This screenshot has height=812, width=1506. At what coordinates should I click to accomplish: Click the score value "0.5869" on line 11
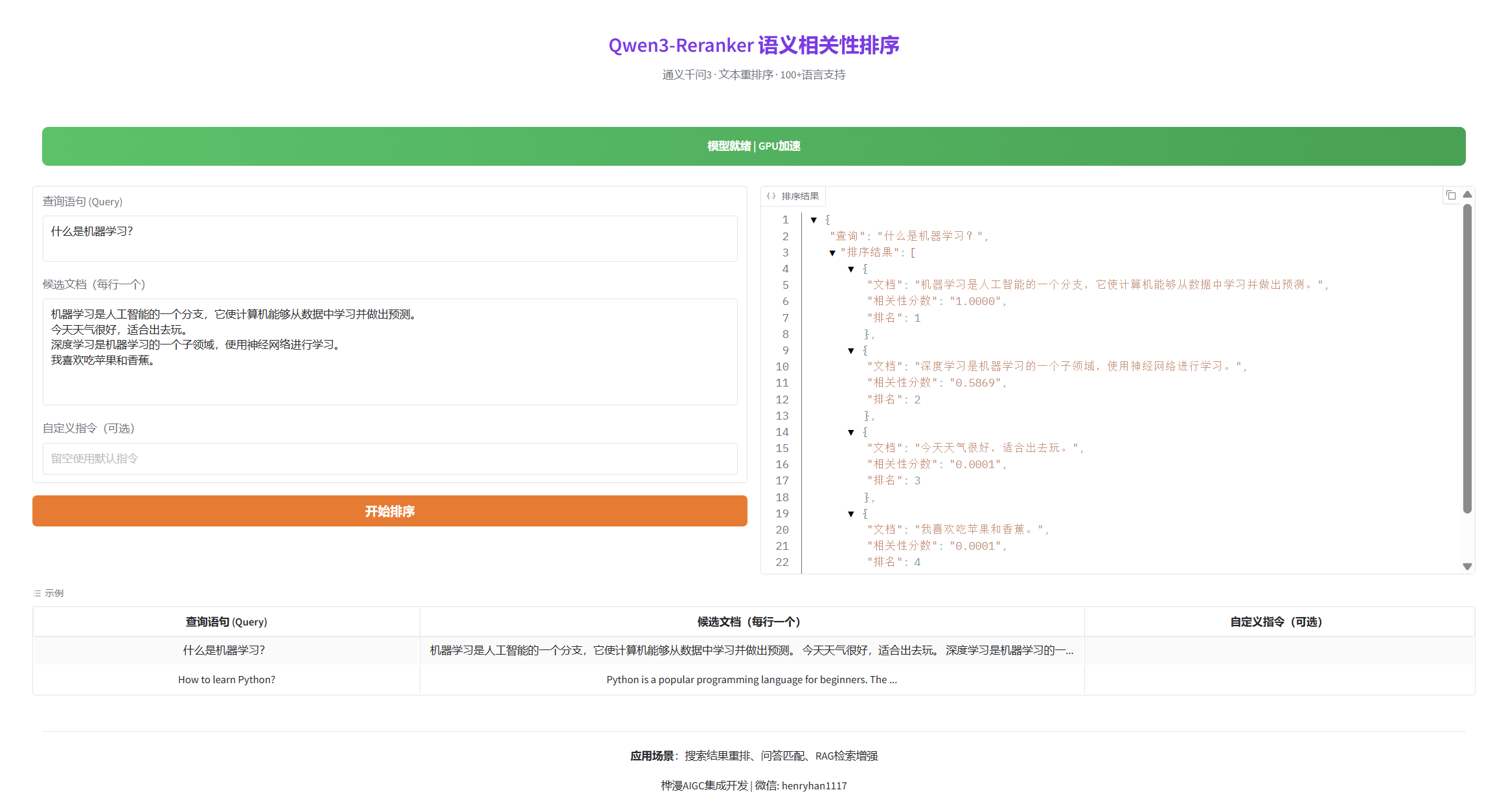click(975, 383)
